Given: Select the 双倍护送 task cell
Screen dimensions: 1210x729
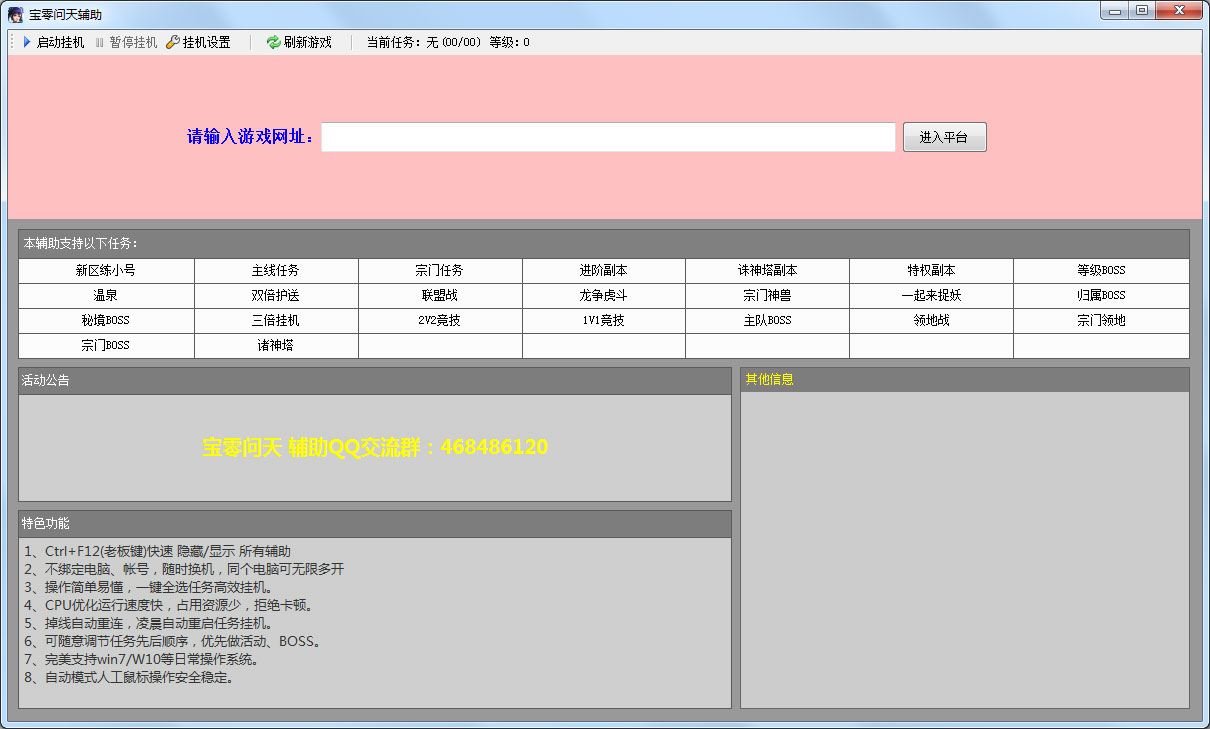Looking at the screenshot, I should click(x=276, y=296).
